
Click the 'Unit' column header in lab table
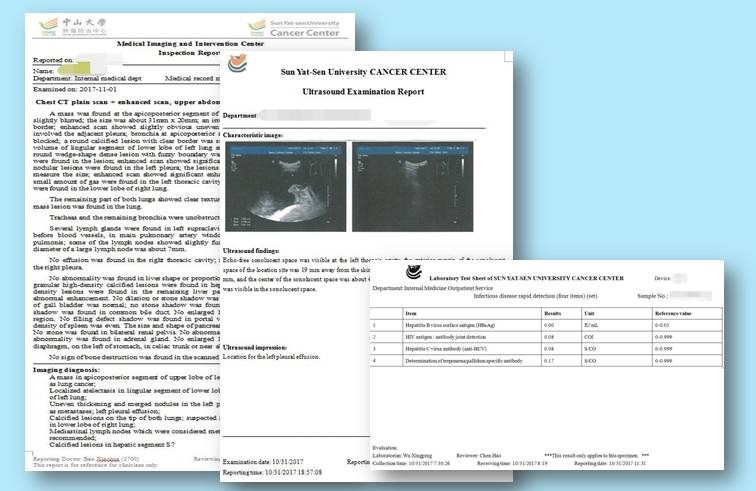tap(589, 314)
